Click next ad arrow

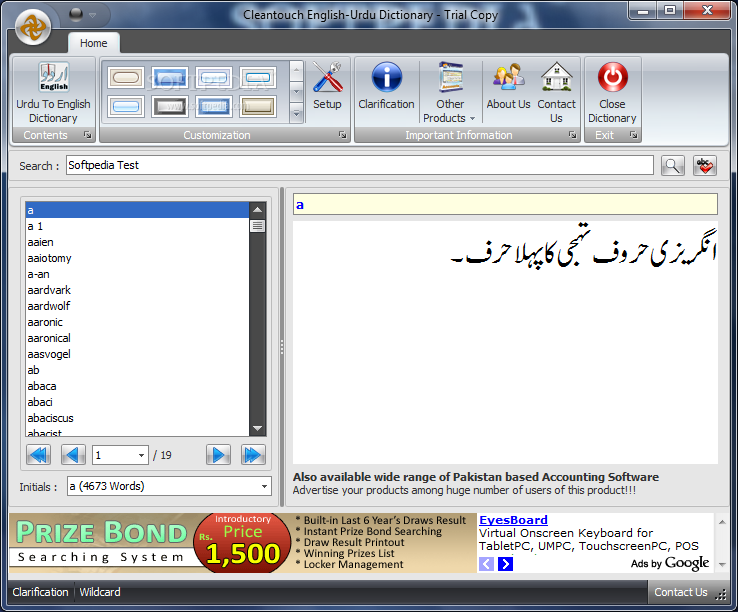[505, 564]
